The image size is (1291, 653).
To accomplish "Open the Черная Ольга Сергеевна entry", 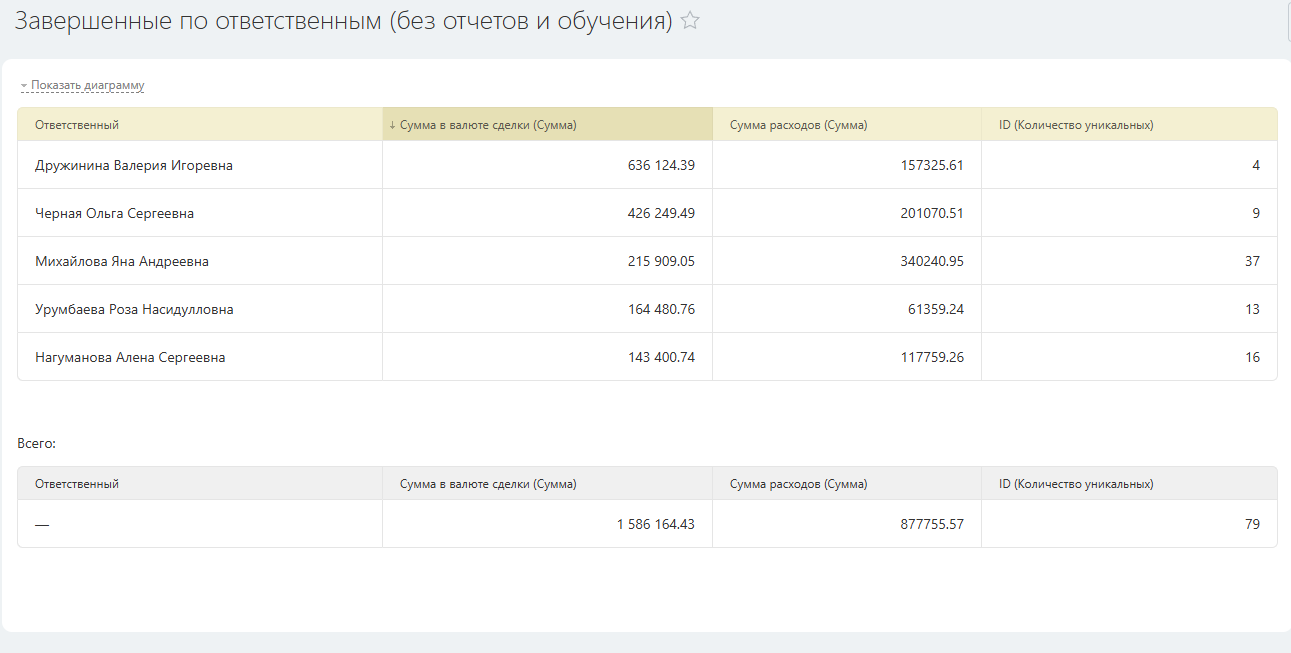I will tap(114, 213).
